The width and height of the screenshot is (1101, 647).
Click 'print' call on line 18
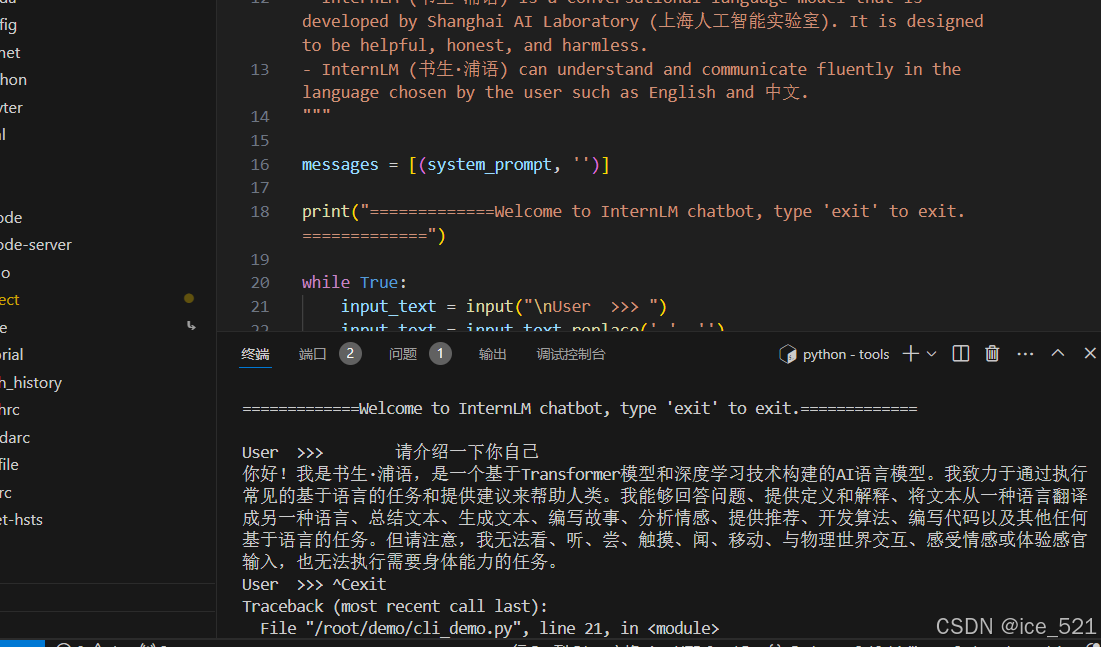point(326,211)
